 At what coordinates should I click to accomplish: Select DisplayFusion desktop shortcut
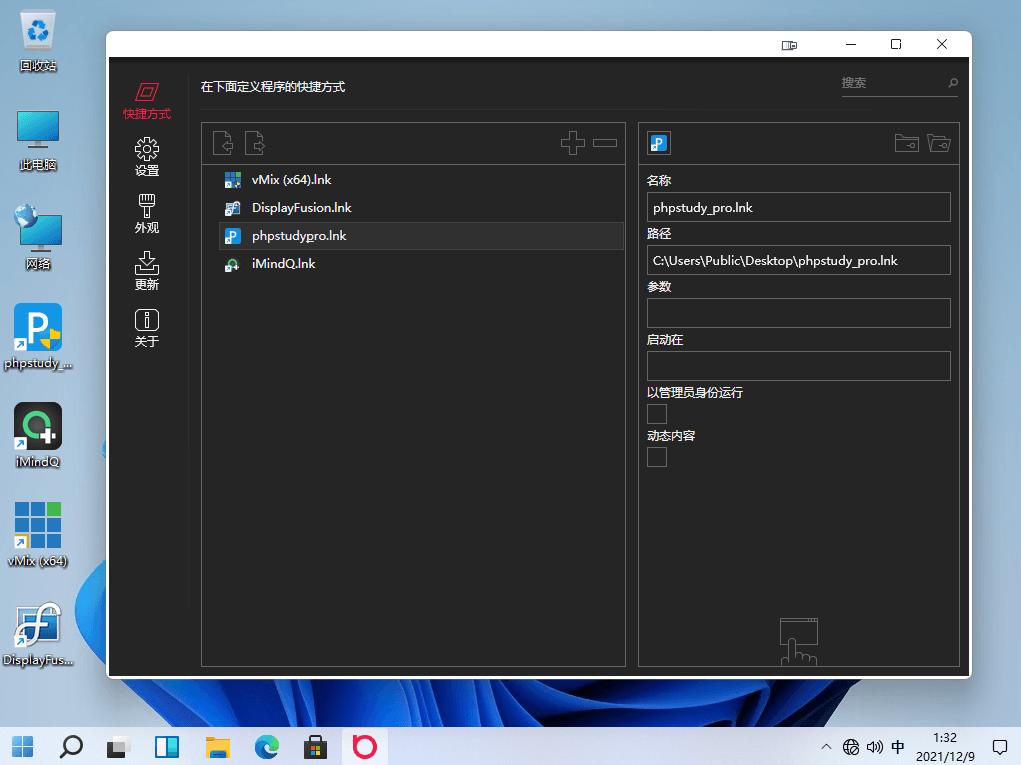(38, 634)
